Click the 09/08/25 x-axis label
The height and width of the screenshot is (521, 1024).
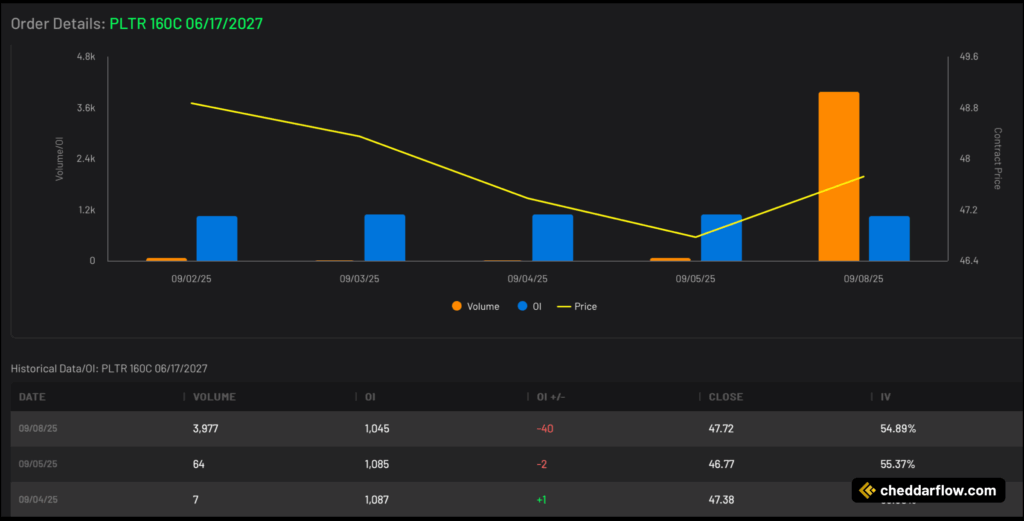(863, 279)
